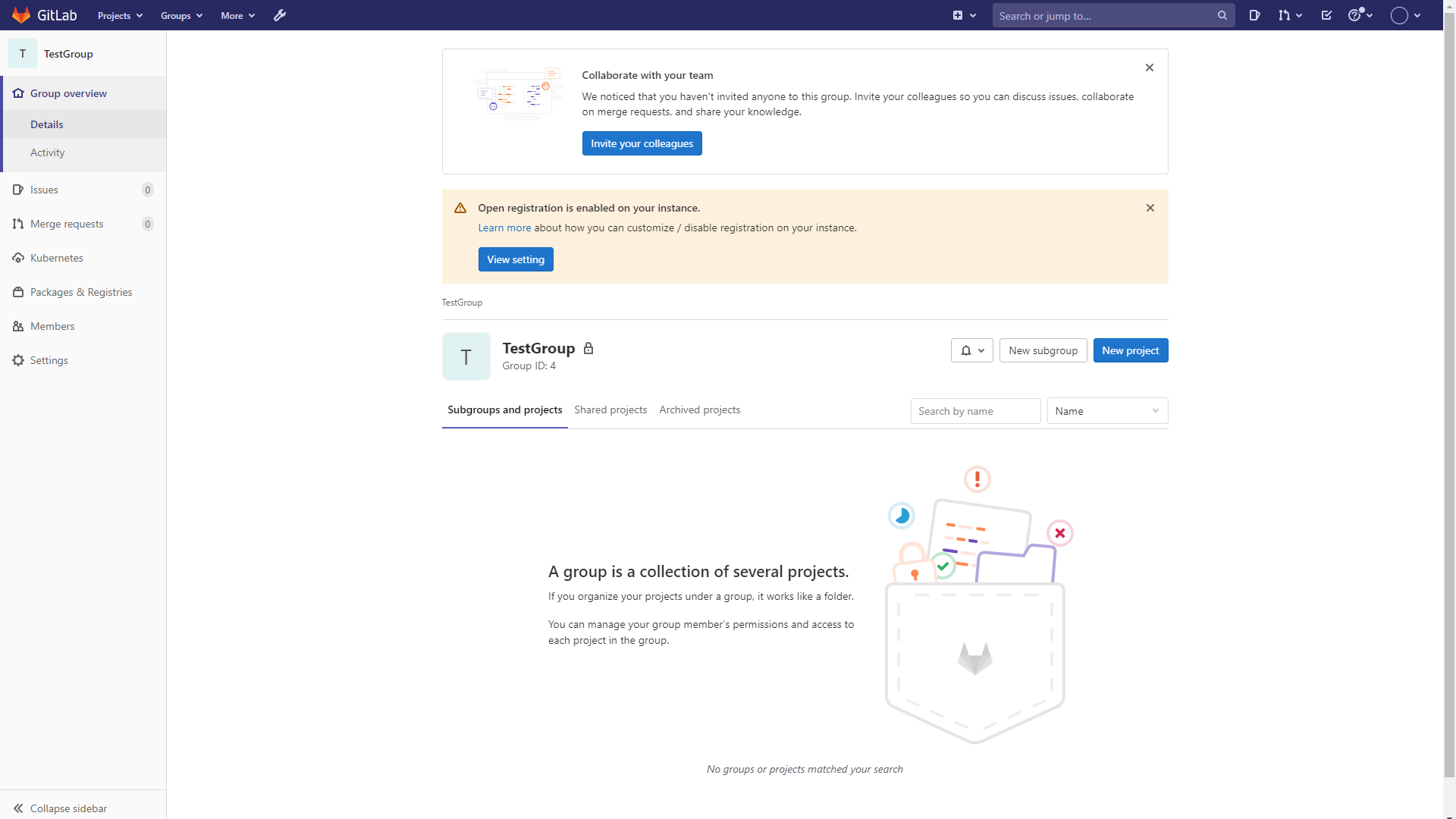Click the Kubernetes sidebar icon
Viewport: 1456px width, 819px height.
pos(18,258)
